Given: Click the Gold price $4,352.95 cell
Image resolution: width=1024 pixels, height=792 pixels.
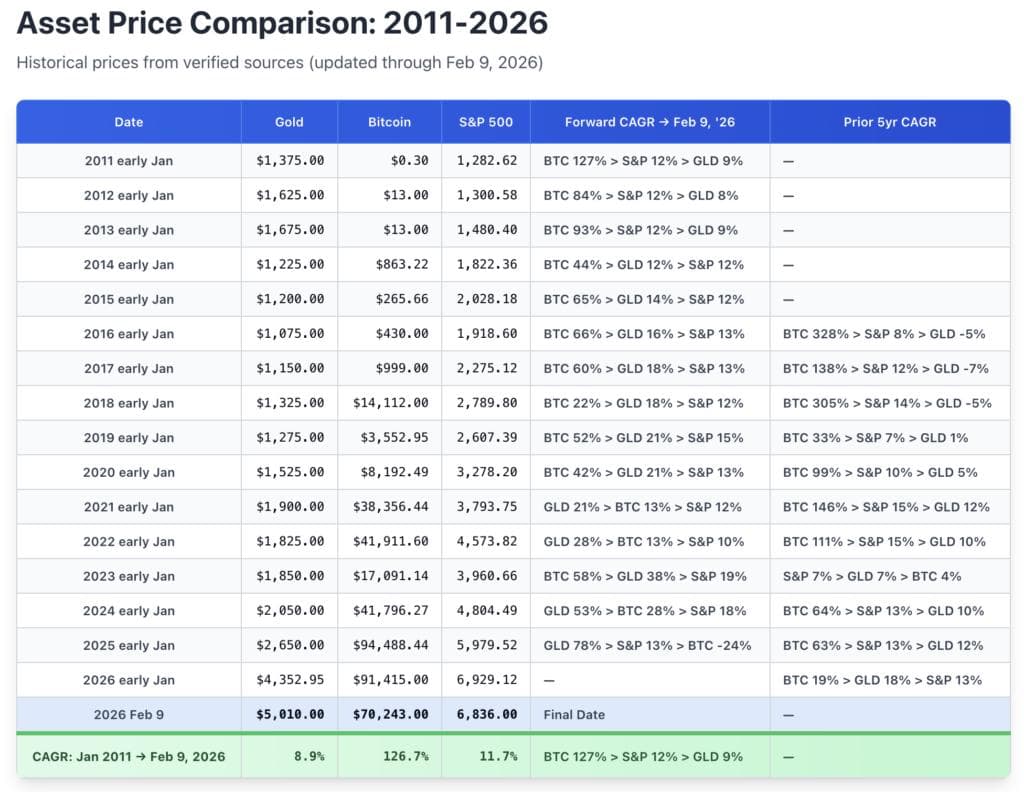Looking at the screenshot, I should (x=290, y=680).
